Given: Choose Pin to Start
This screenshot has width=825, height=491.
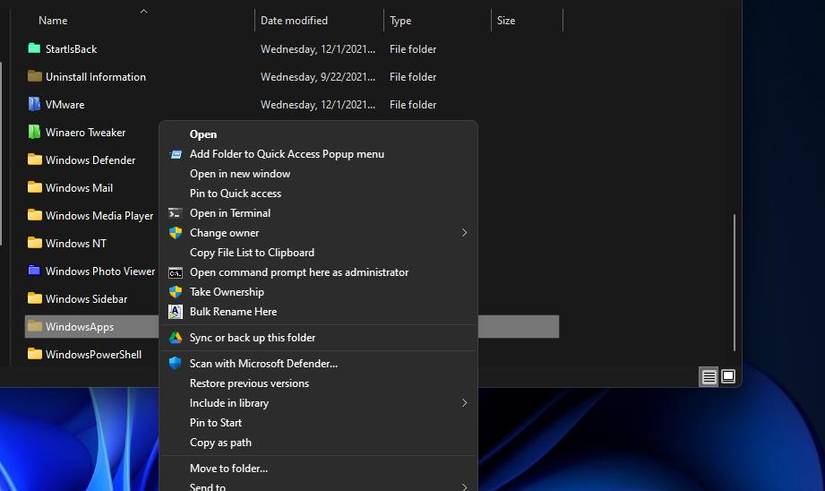Looking at the screenshot, I should (x=216, y=423).
